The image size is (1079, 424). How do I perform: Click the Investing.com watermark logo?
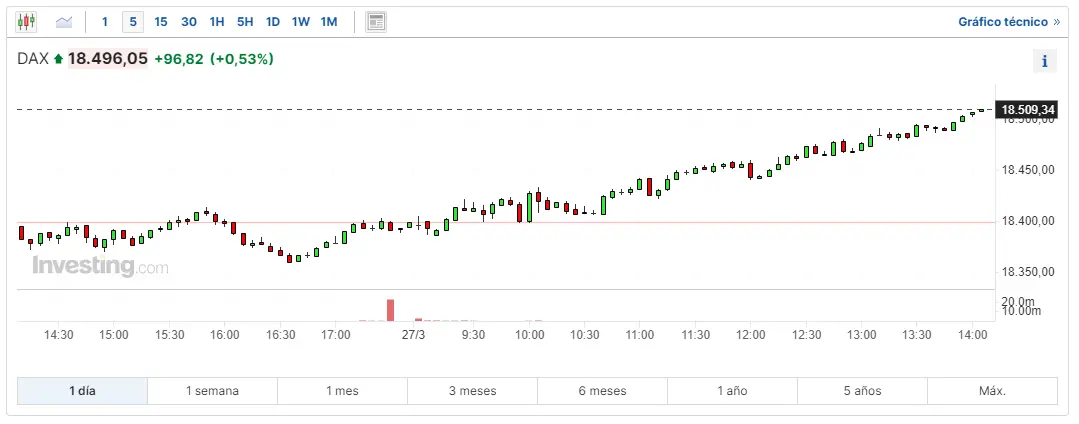coord(100,267)
